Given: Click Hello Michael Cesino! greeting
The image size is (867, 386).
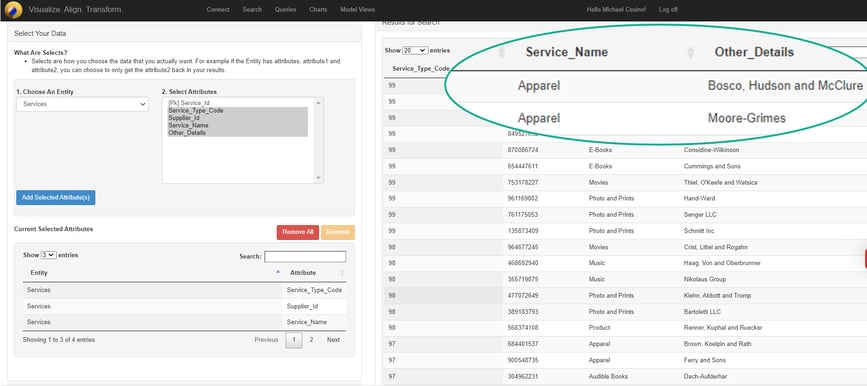Looking at the screenshot, I should tap(616, 9).
